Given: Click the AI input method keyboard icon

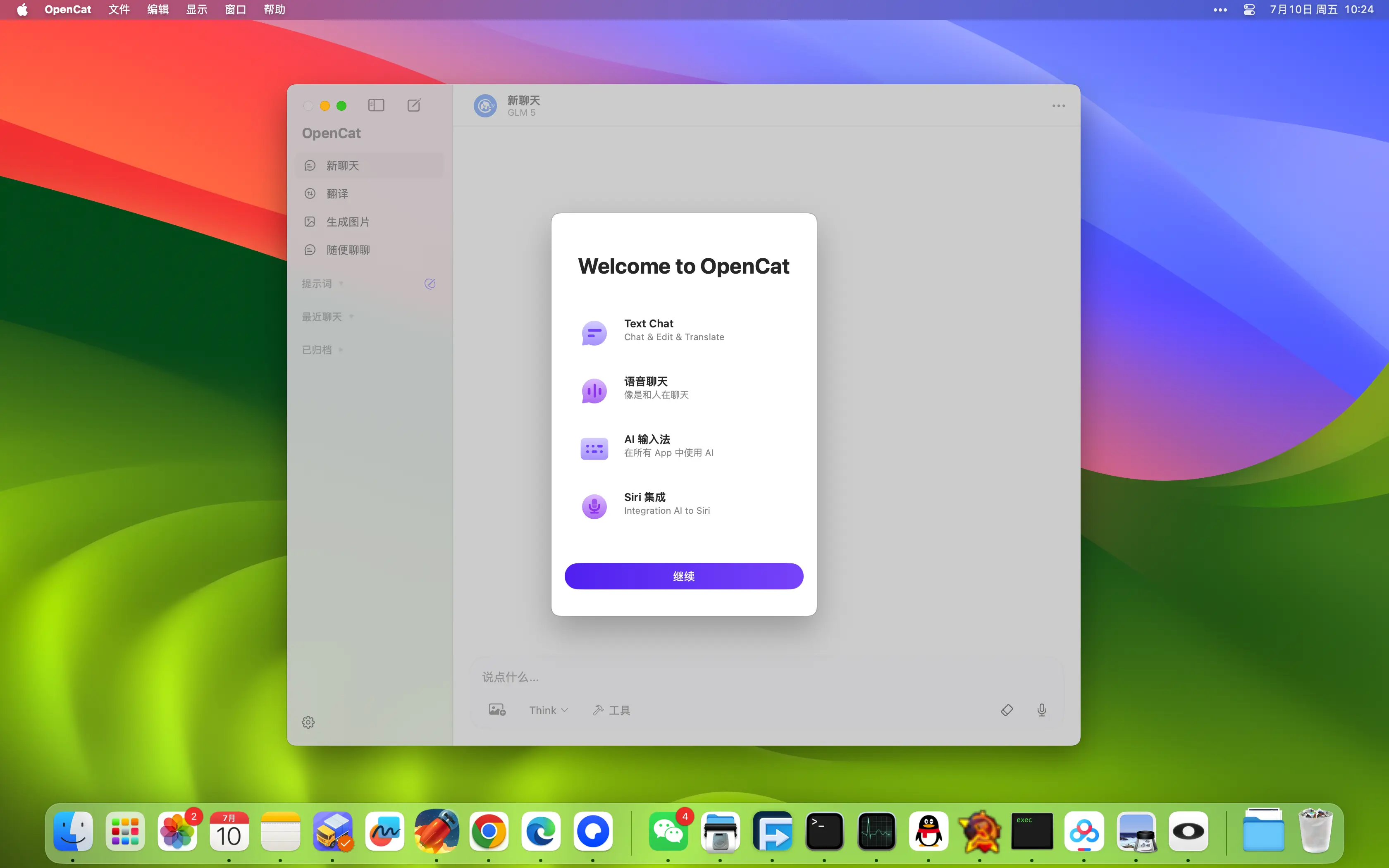Looking at the screenshot, I should tap(594, 448).
